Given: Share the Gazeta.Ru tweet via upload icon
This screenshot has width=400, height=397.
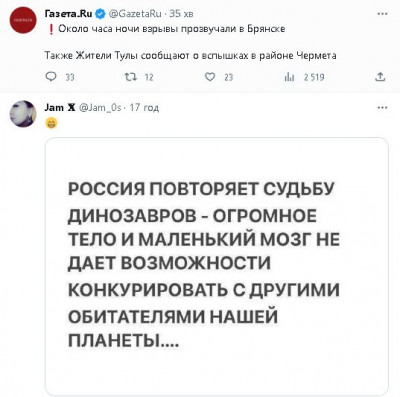Looking at the screenshot, I should (380, 77).
